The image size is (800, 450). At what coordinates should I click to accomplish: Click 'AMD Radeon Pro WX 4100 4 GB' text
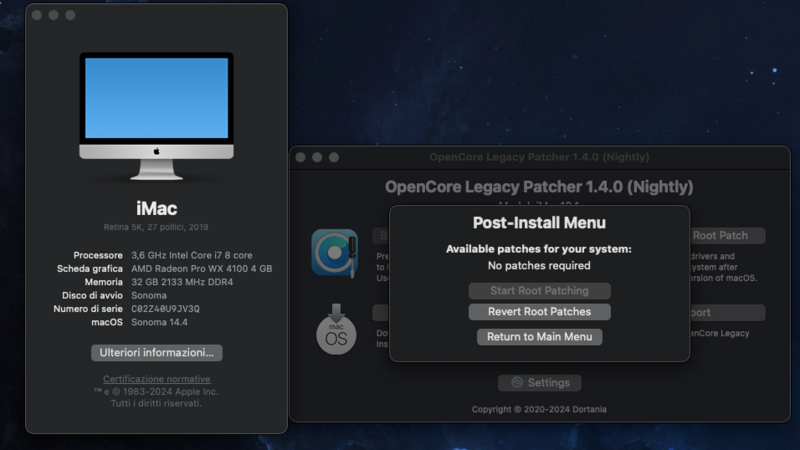point(202,268)
